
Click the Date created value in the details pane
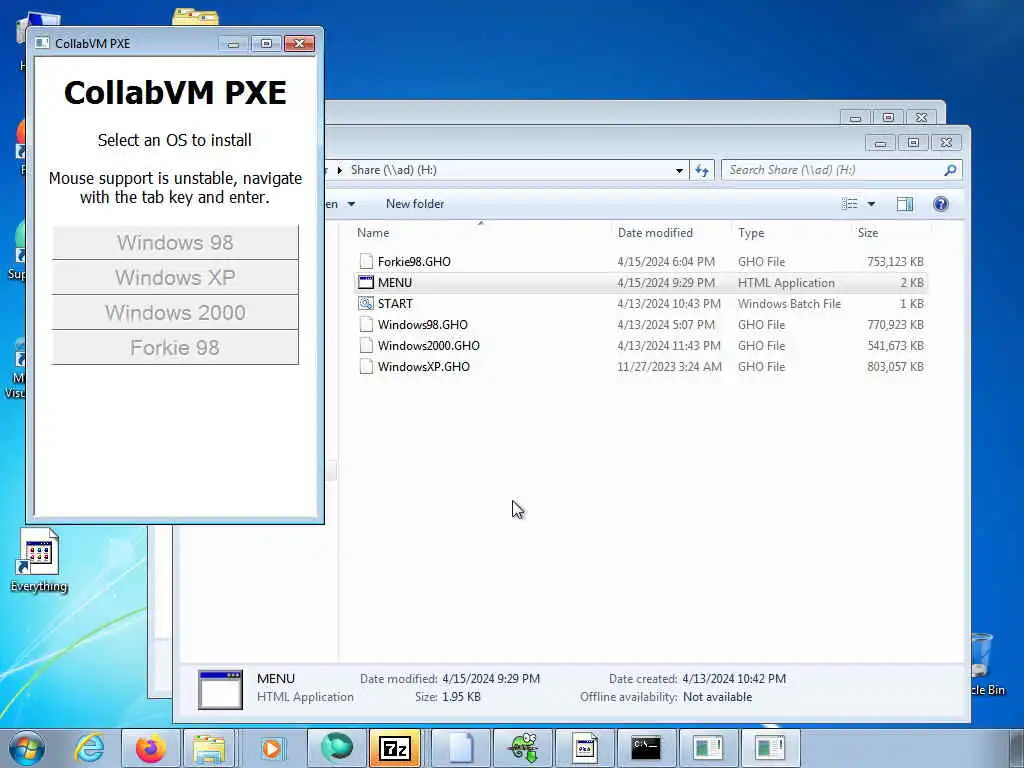[x=734, y=679]
